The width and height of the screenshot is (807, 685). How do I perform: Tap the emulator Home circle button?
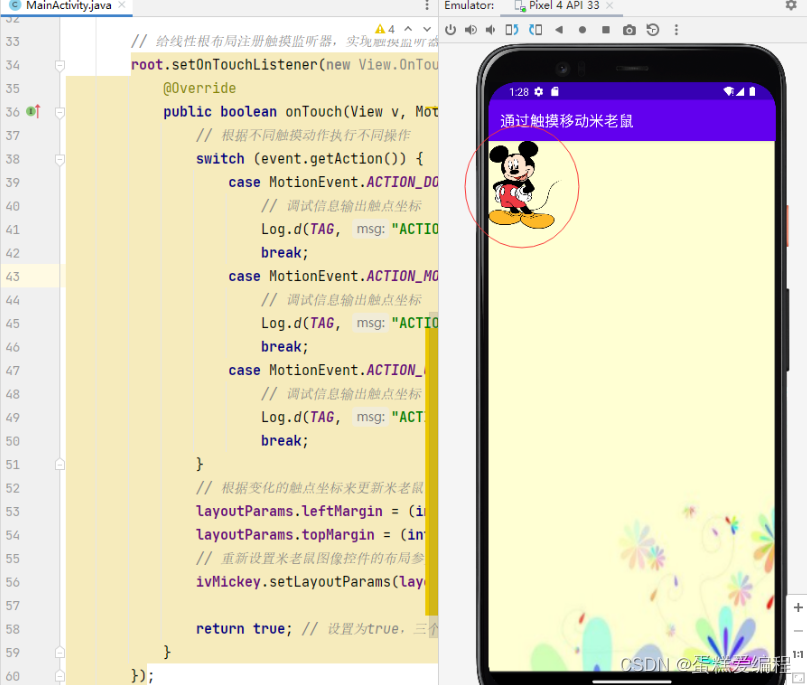[x=582, y=30]
